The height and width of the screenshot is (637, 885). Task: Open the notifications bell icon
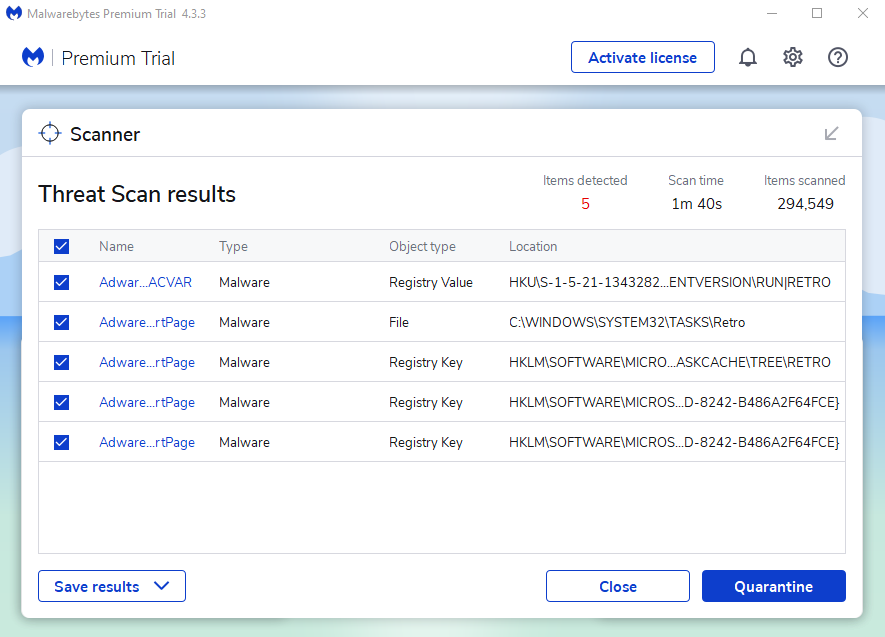[x=748, y=57]
